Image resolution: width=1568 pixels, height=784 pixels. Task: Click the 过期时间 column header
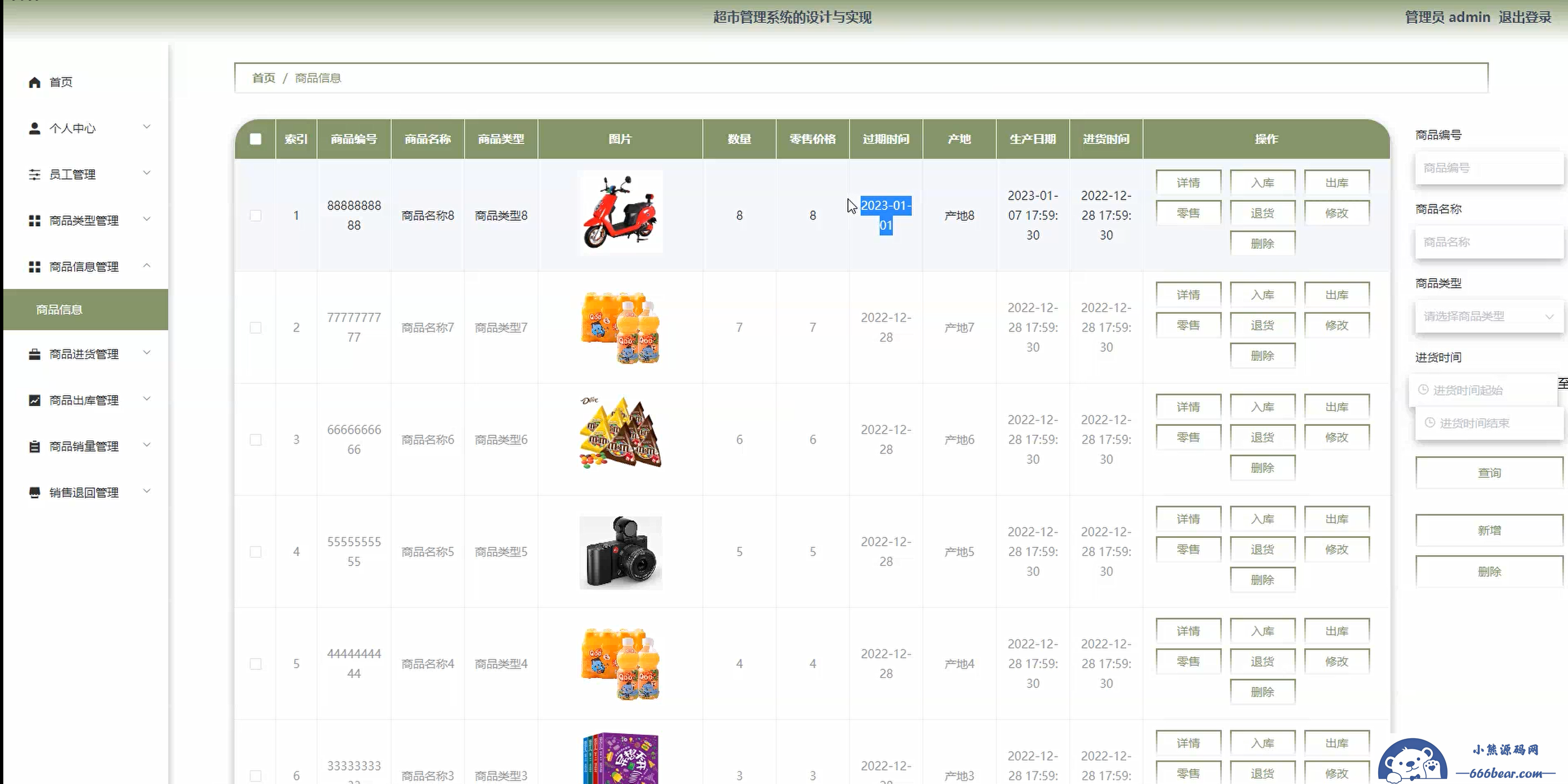coord(886,139)
